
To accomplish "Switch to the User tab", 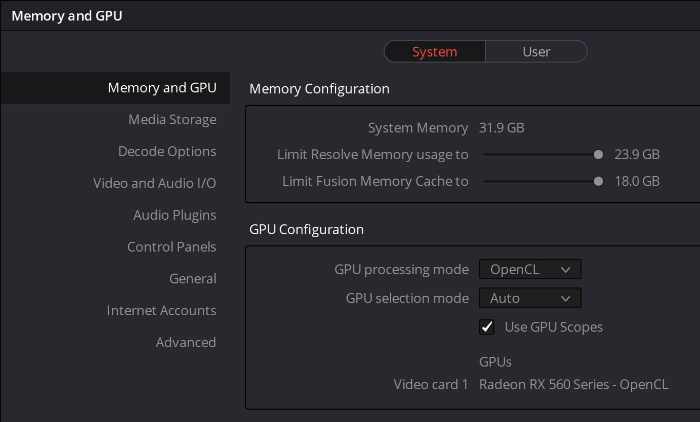I will pos(536,52).
